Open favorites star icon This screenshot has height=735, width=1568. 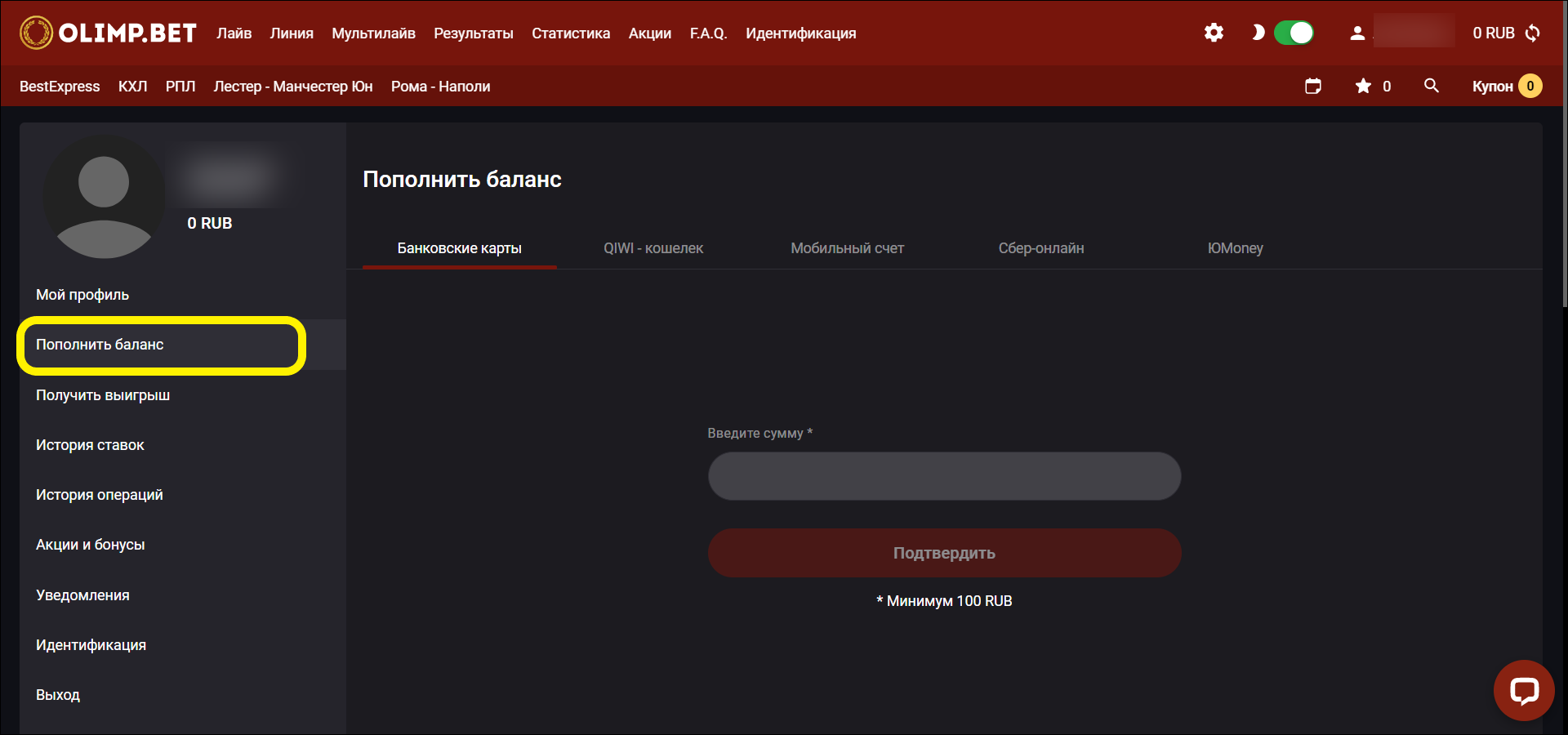[x=1363, y=86]
